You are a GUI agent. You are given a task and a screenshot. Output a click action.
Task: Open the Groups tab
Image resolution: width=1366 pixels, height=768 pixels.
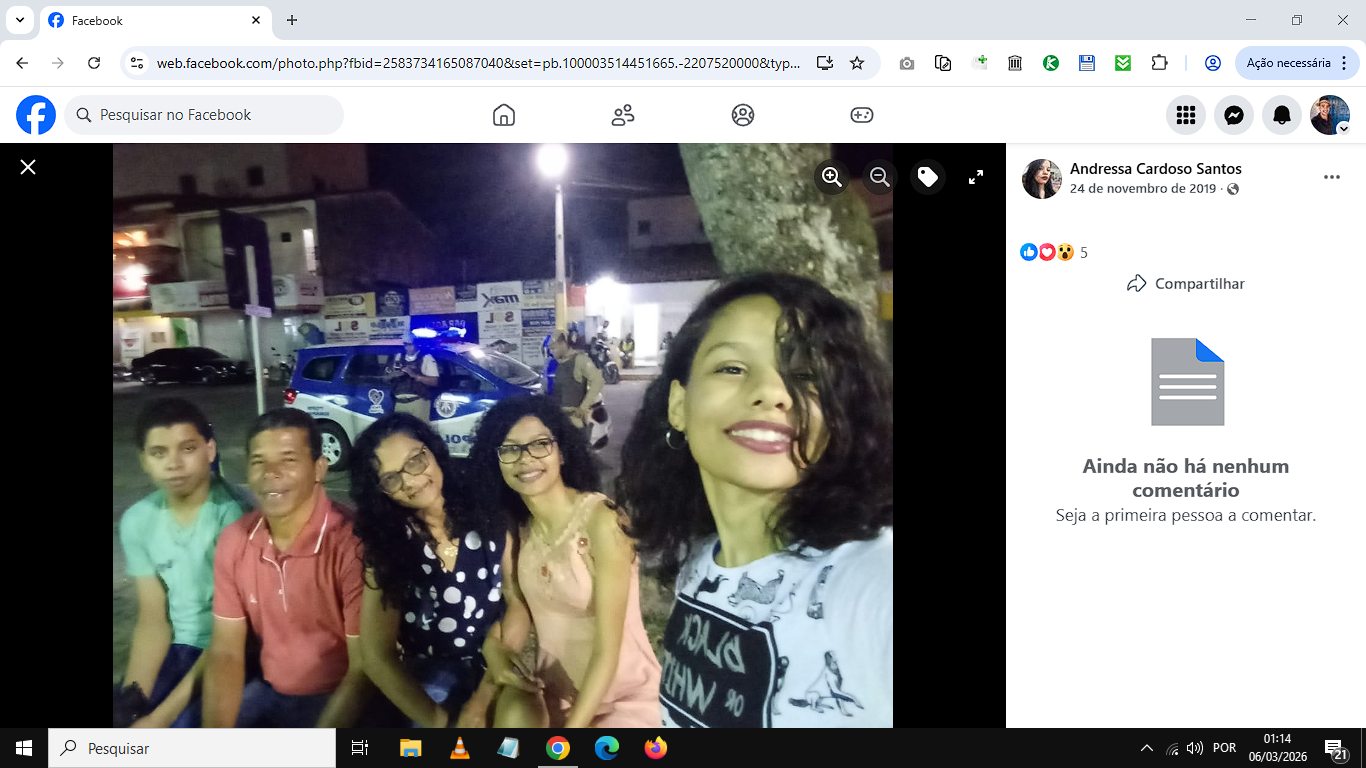[743, 115]
